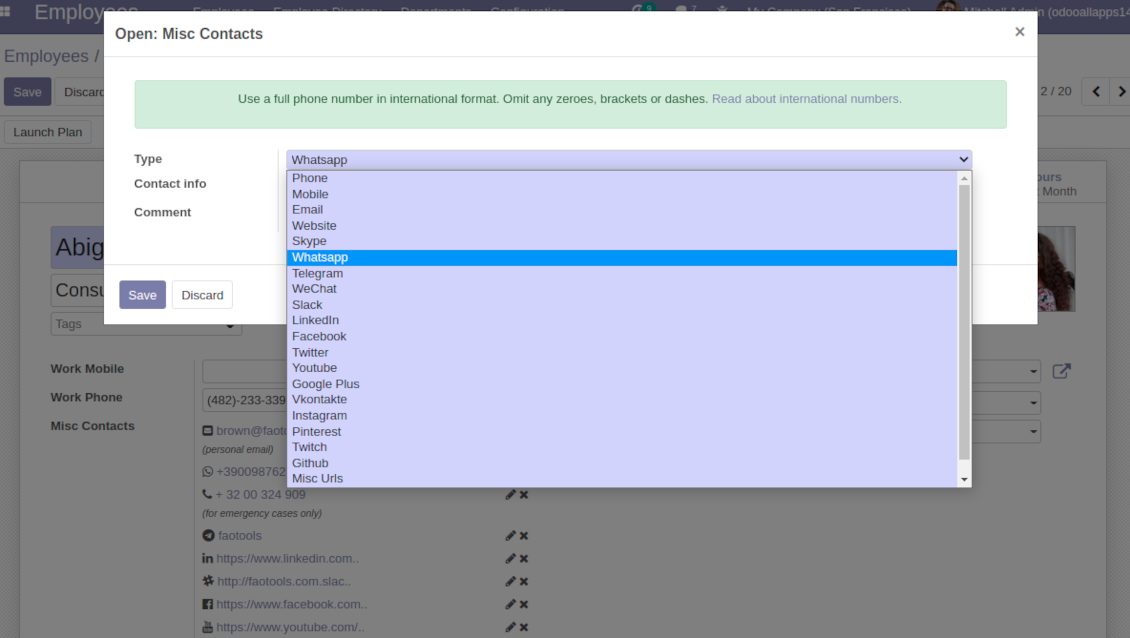This screenshot has width=1130, height=638.
Task: Choose WeChat from Type options
Action: 622,289
